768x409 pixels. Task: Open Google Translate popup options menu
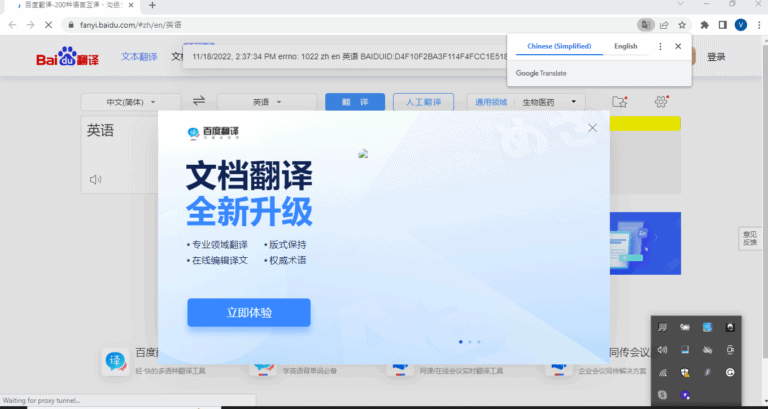660,46
